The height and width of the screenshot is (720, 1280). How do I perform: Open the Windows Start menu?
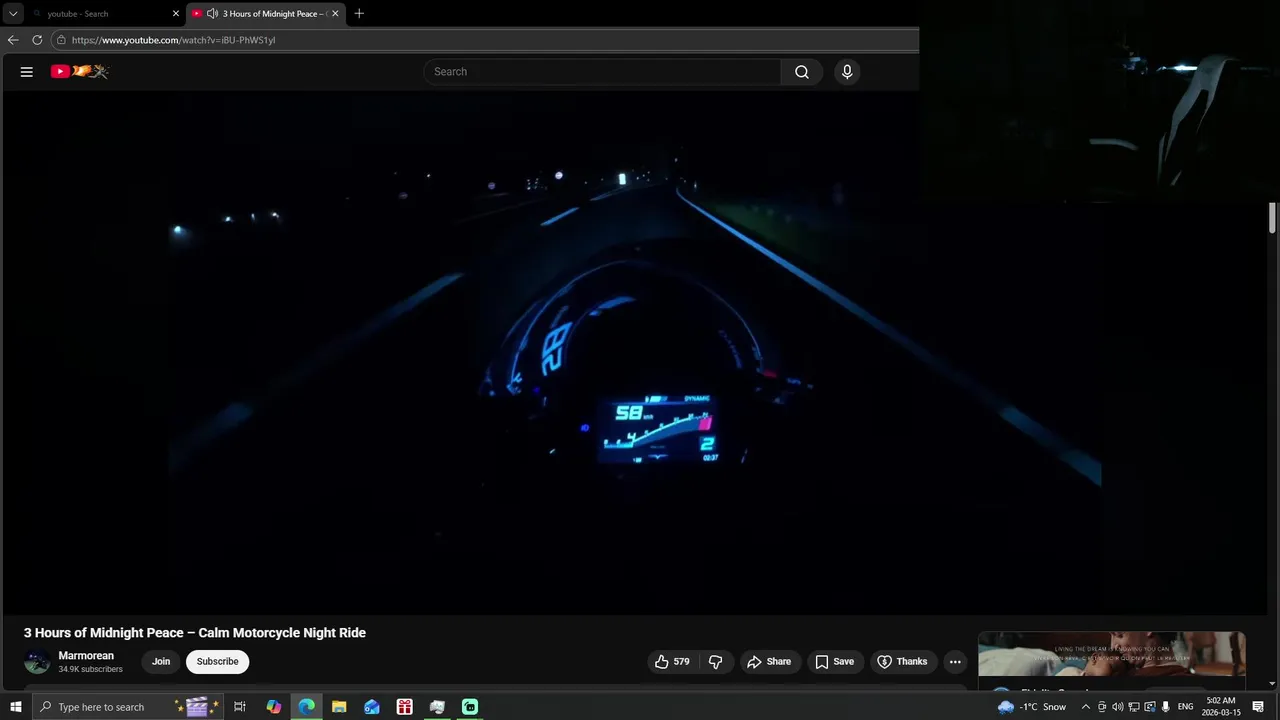pyautogui.click(x=15, y=707)
